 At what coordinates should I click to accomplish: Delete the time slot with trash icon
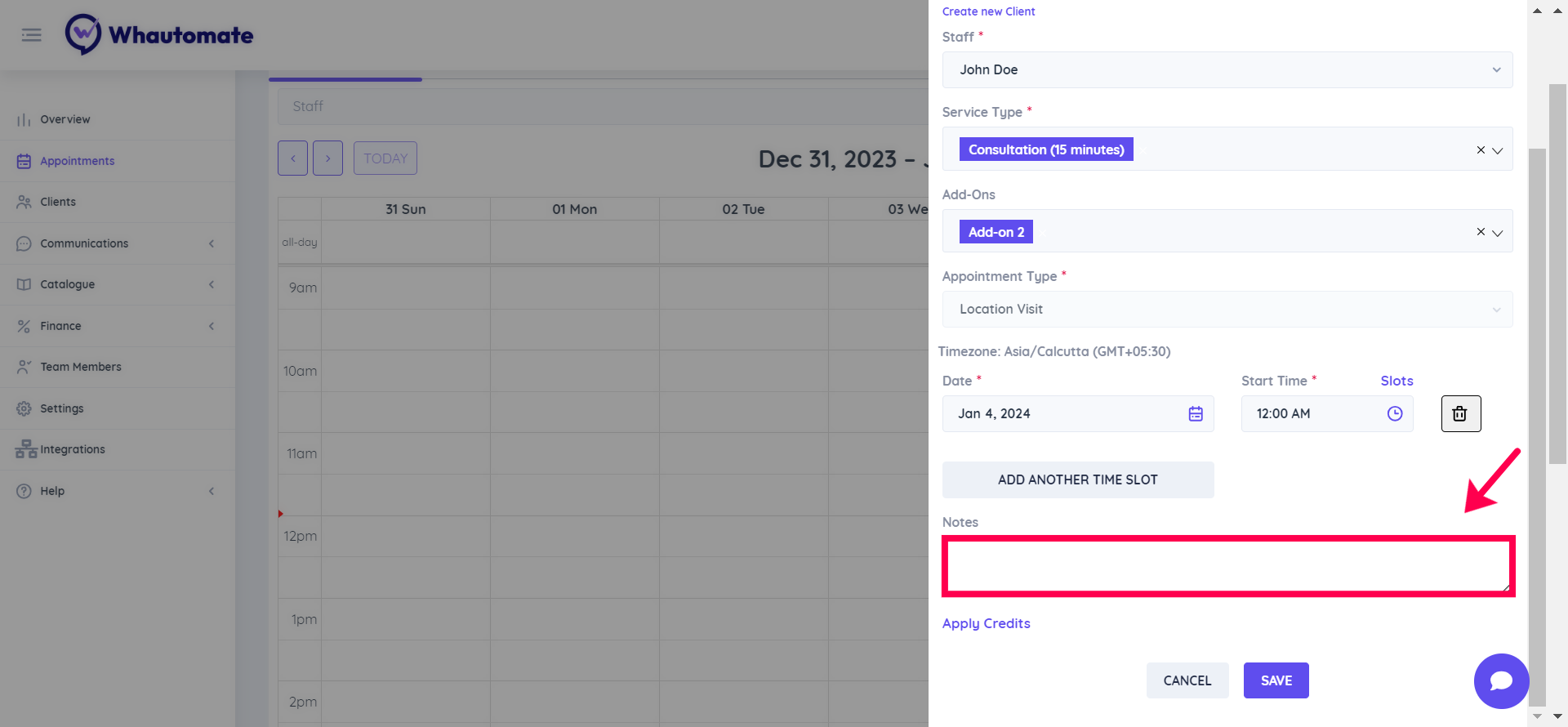click(1460, 414)
